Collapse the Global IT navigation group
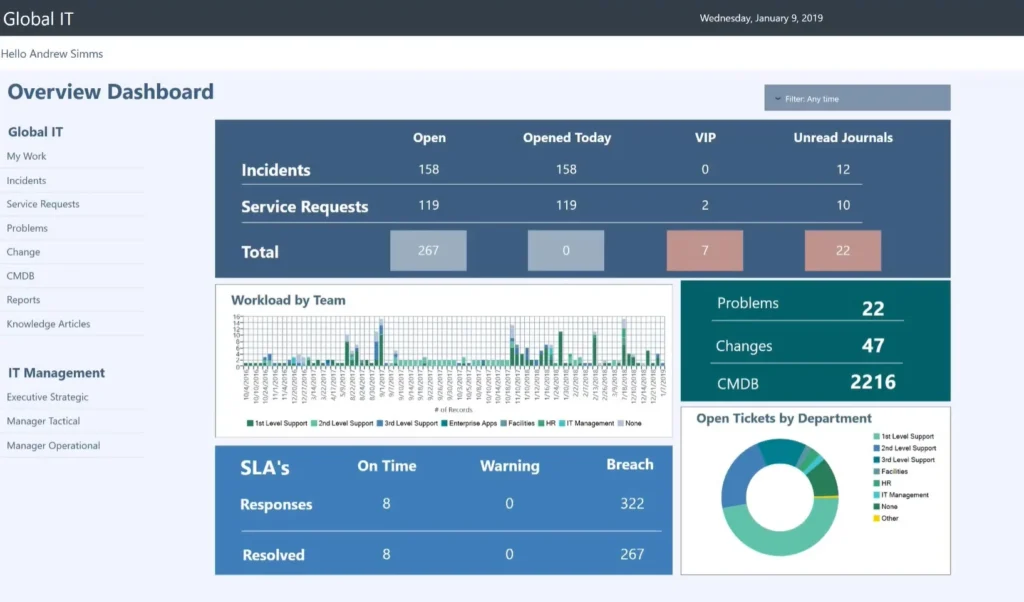The image size is (1024, 602). pyautogui.click(x=35, y=131)
